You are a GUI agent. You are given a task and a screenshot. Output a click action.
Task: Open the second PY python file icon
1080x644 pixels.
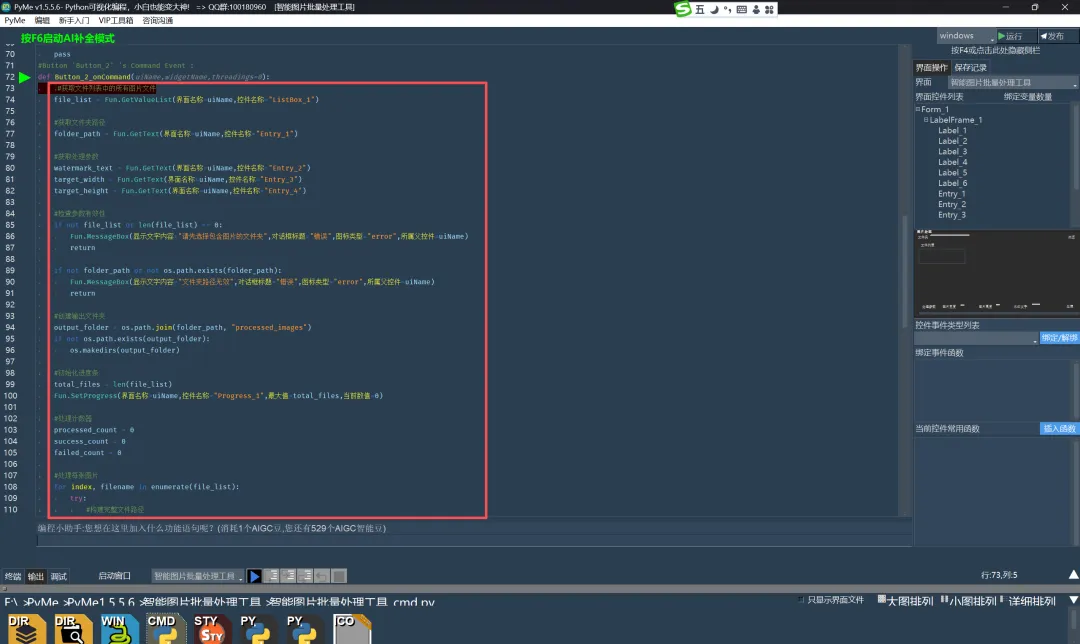pyautogui.click(x=304, y=628)
